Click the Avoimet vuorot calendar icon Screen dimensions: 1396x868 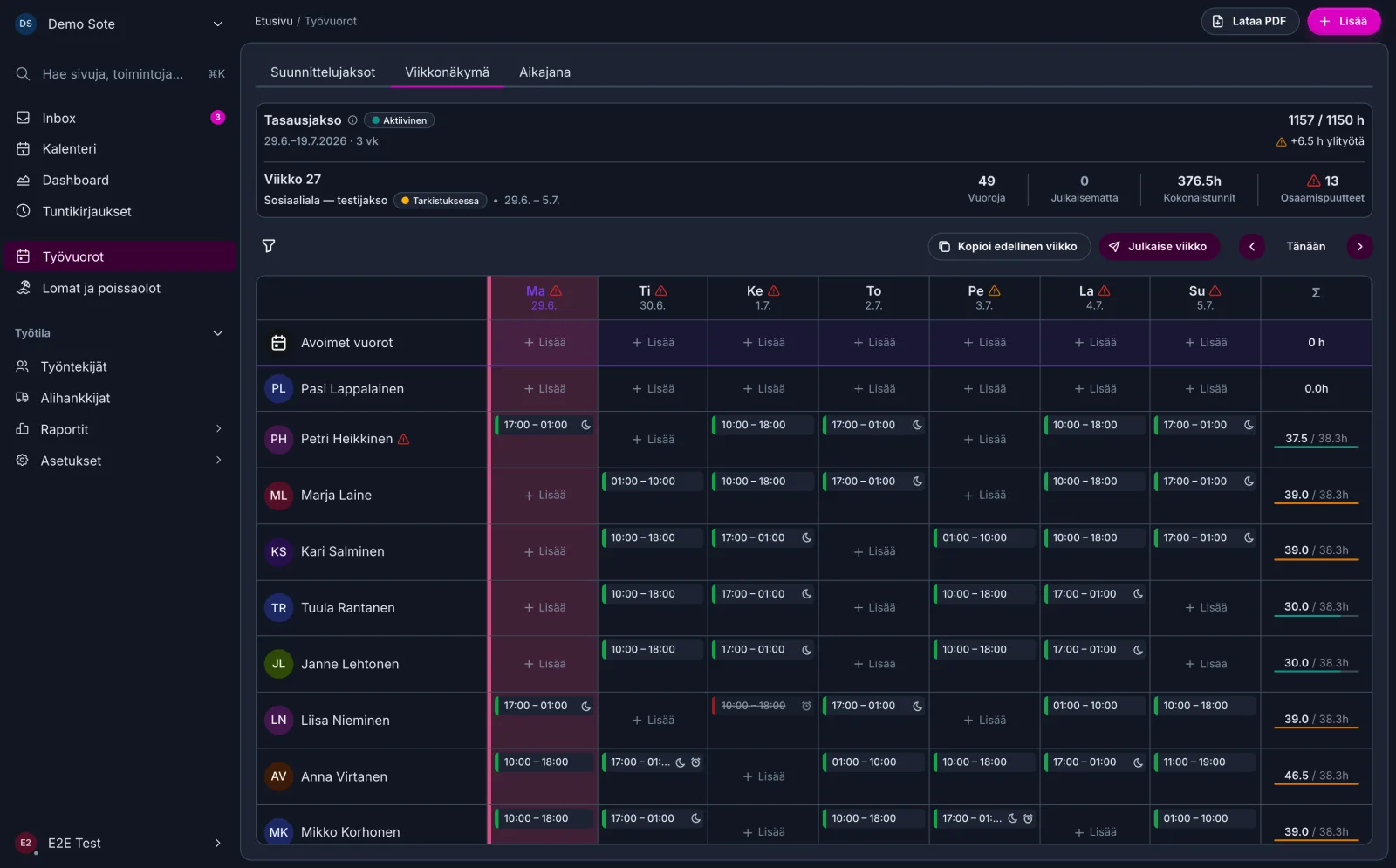pyautogui.click(x=279, y=343)
